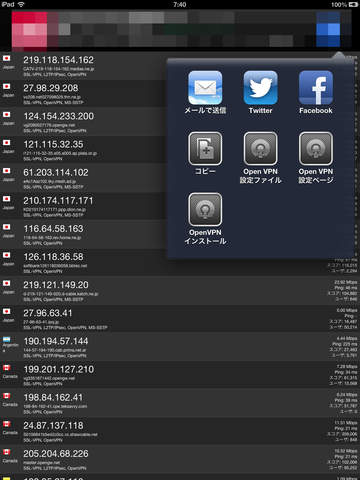Screen dimensions: 360x480
Task: Tap Japan flag beside 27.98.29.208
Action: click(x=7, y=87)
